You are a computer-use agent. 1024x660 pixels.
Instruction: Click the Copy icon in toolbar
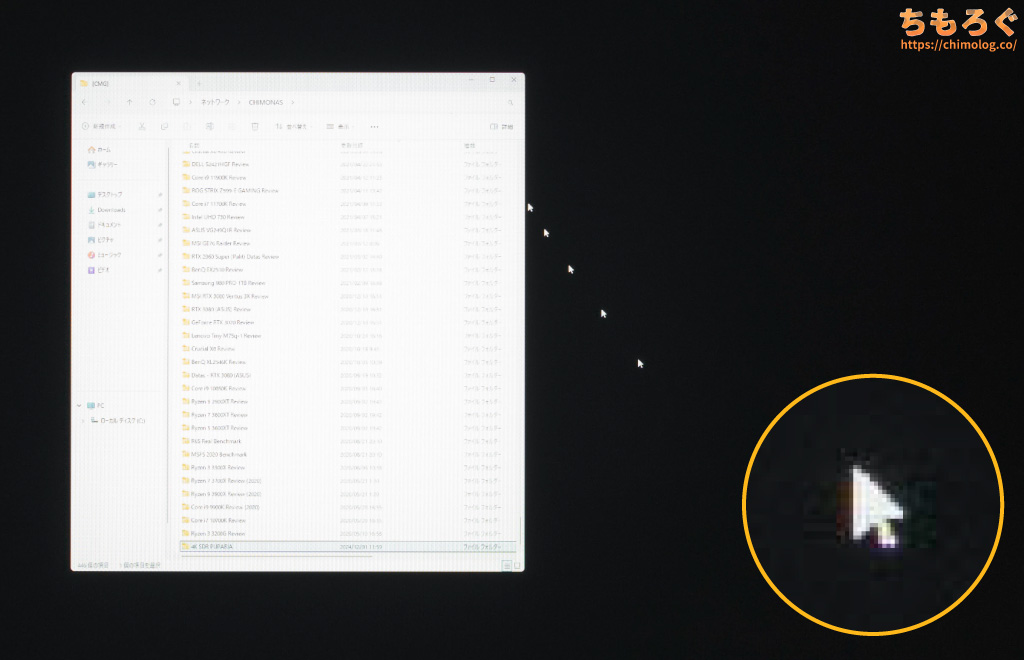click(163, 127)
